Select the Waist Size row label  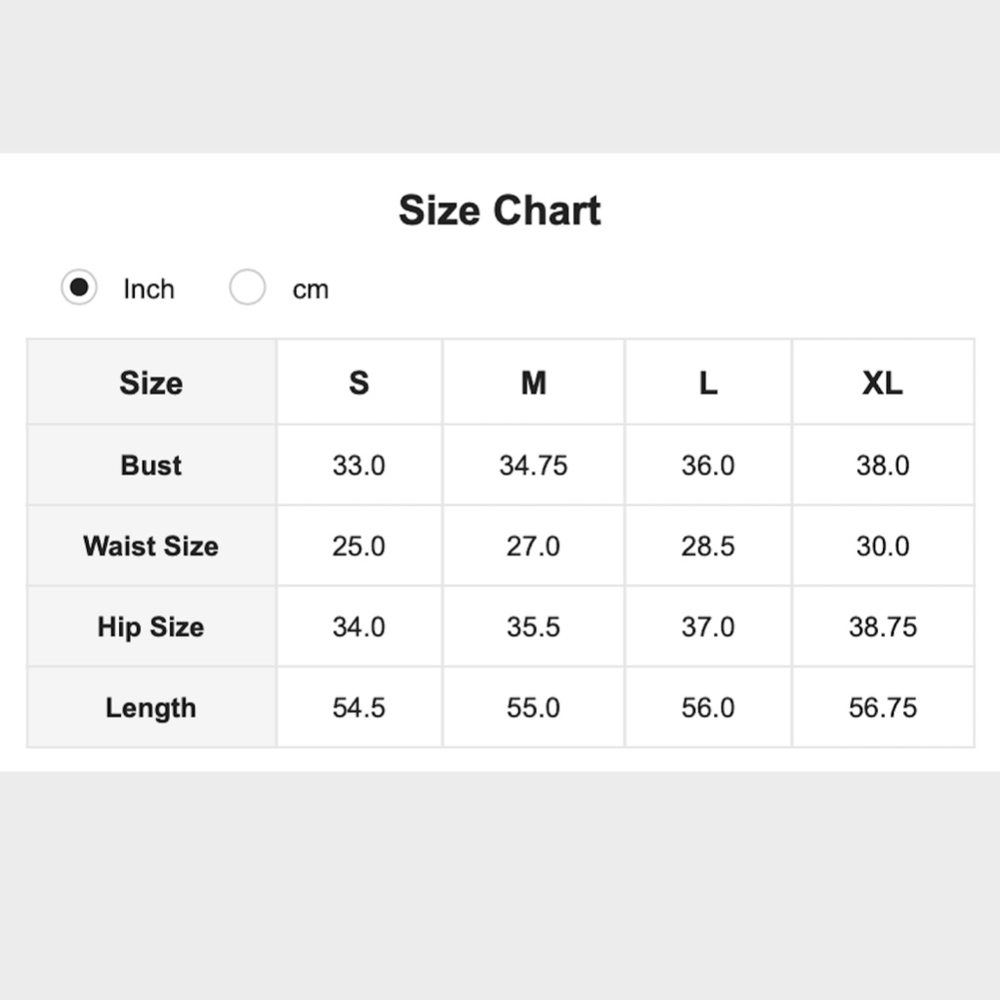coord(151,546)
